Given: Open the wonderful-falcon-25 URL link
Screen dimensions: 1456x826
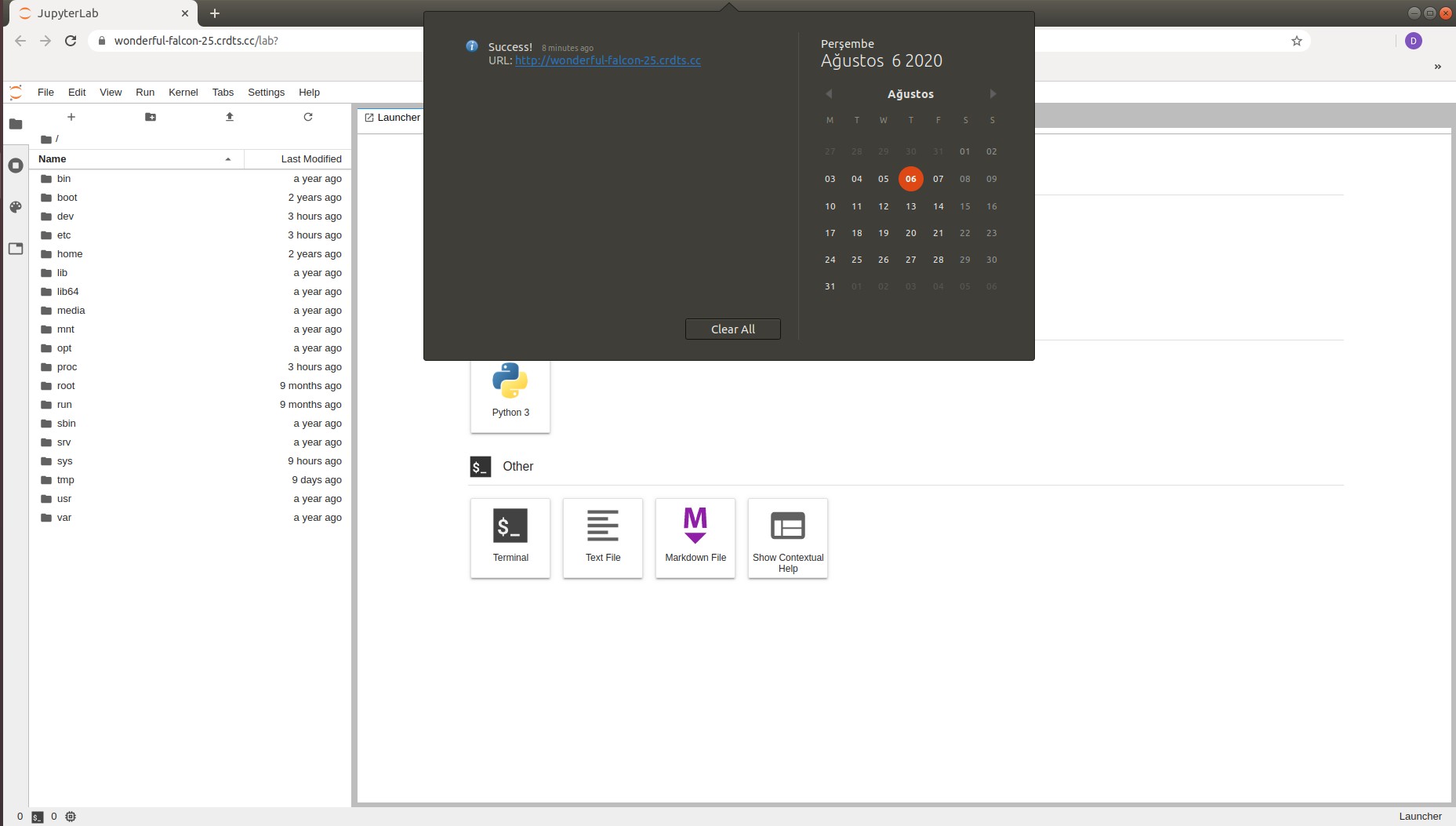Looking at the screenshot, I should pos(608,60).
